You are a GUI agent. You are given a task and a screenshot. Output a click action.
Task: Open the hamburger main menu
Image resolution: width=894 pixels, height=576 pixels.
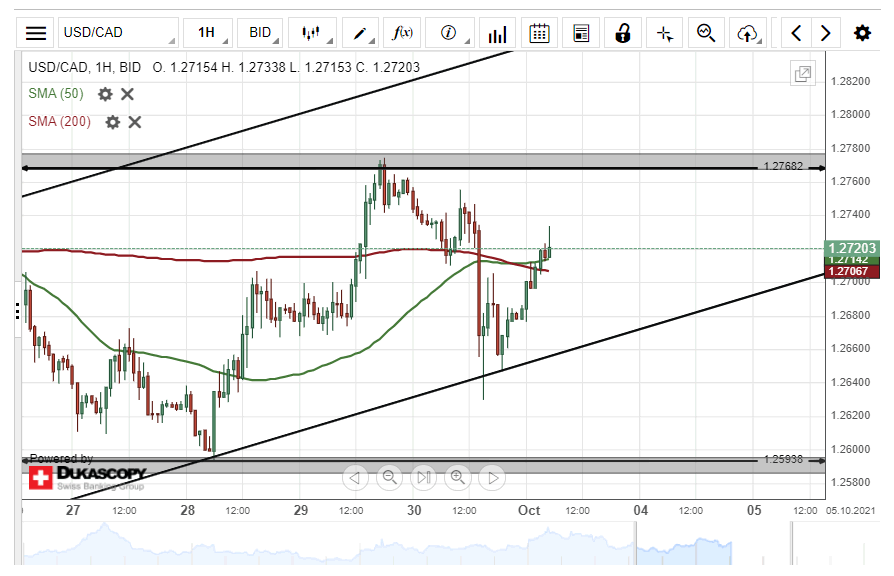35,33
